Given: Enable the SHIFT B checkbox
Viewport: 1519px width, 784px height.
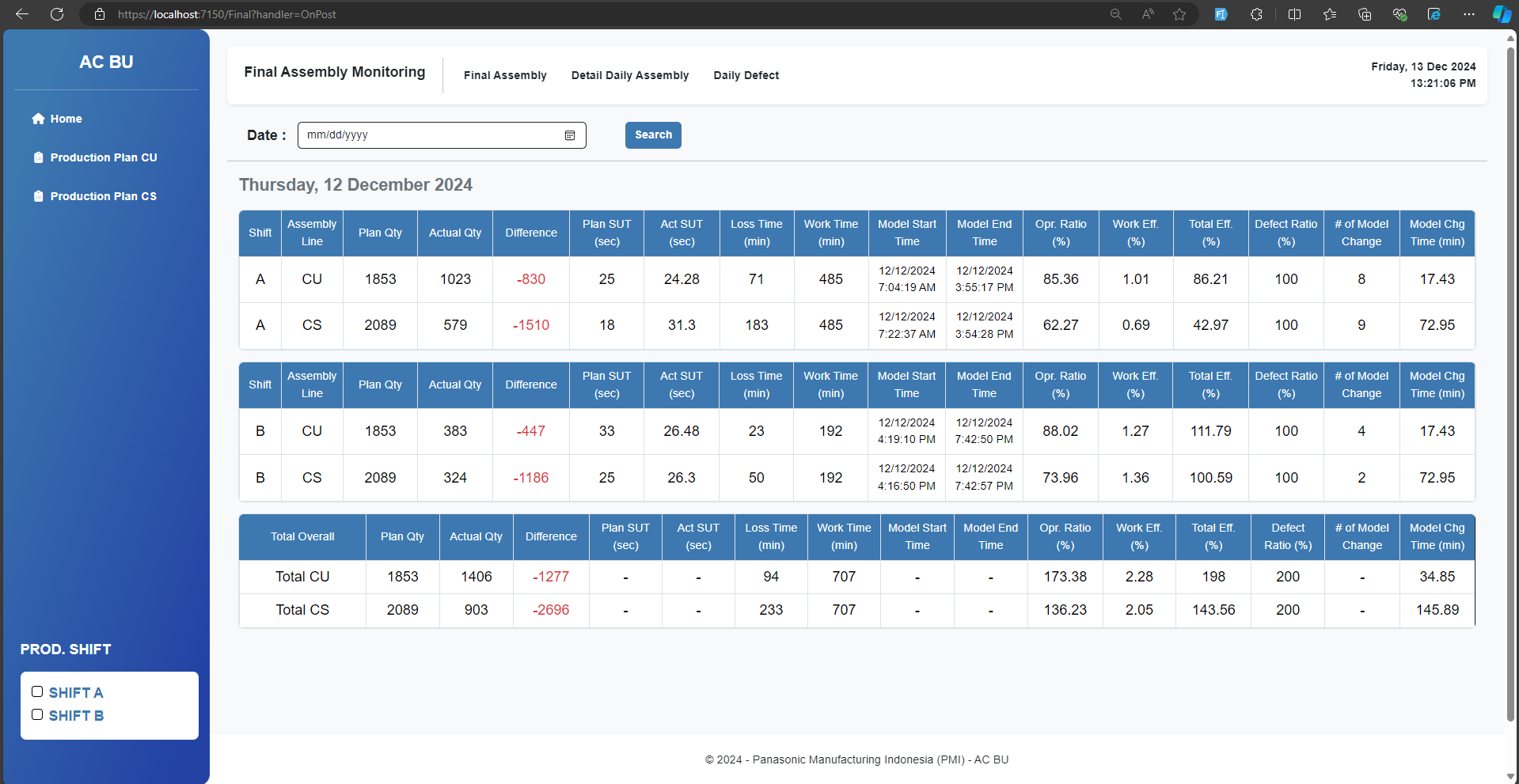Looking at the screenshot, I should click(x=37, y=714).
